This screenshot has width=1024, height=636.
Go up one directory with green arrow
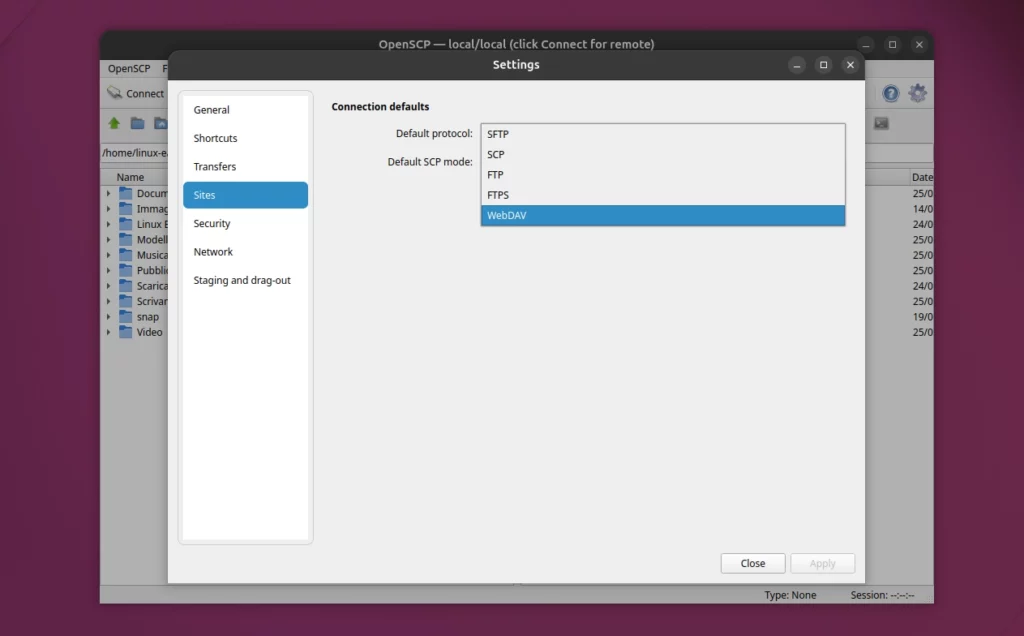pos(114,123)
